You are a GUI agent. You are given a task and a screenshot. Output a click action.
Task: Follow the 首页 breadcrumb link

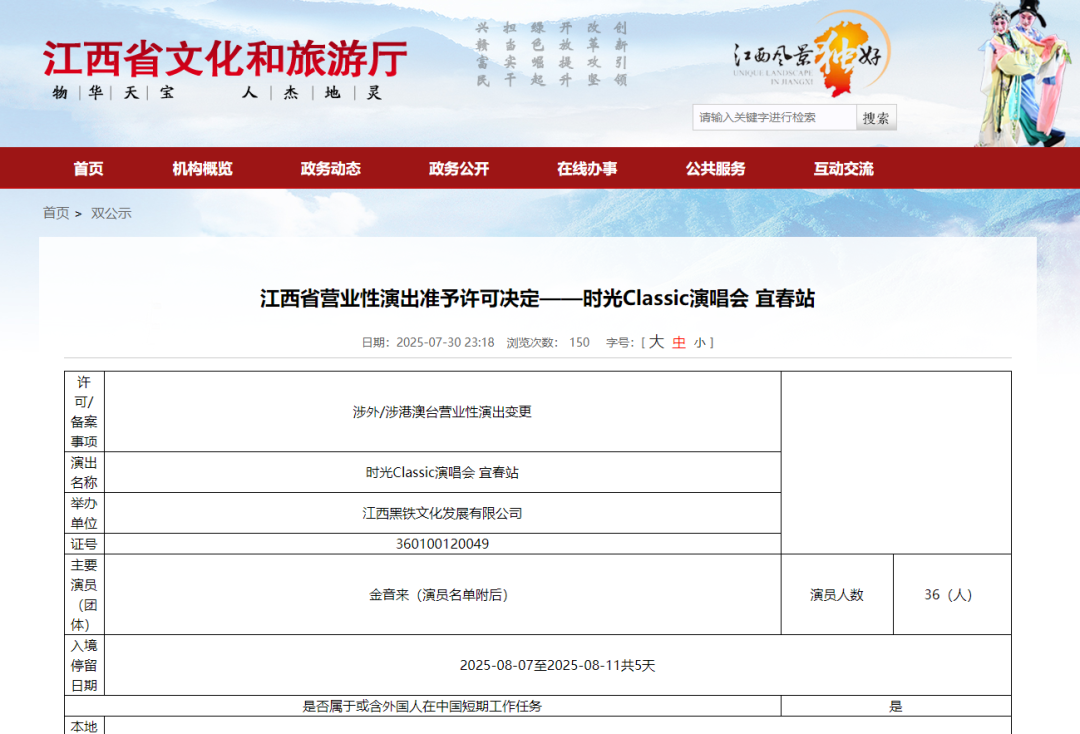pos(56,213)
